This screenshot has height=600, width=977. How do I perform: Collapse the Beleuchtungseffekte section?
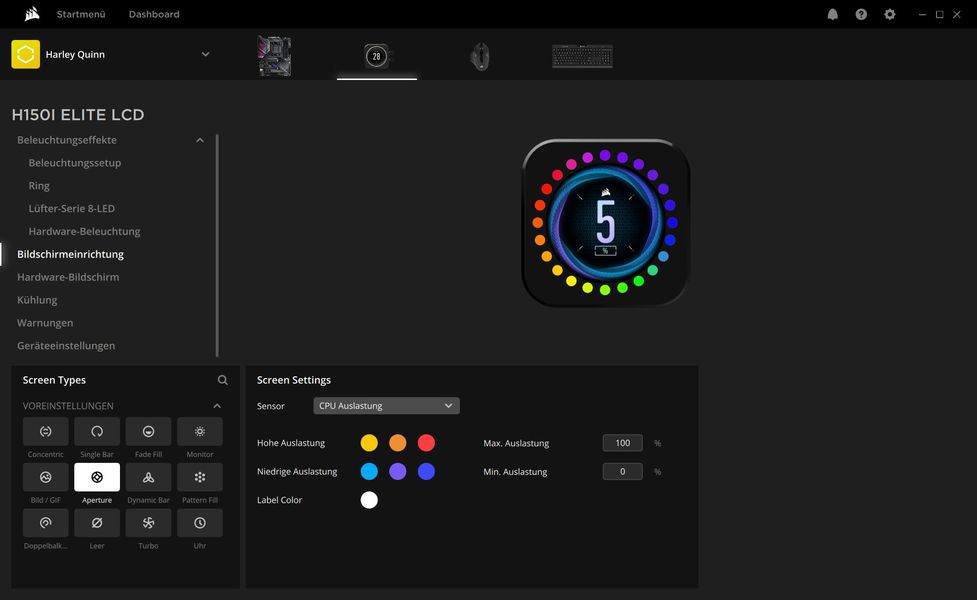pyautogui.click(x=200, y=140)
